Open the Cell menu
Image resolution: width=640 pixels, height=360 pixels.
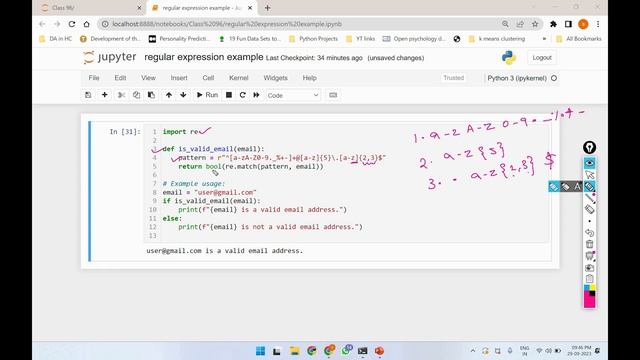(208, 78)
